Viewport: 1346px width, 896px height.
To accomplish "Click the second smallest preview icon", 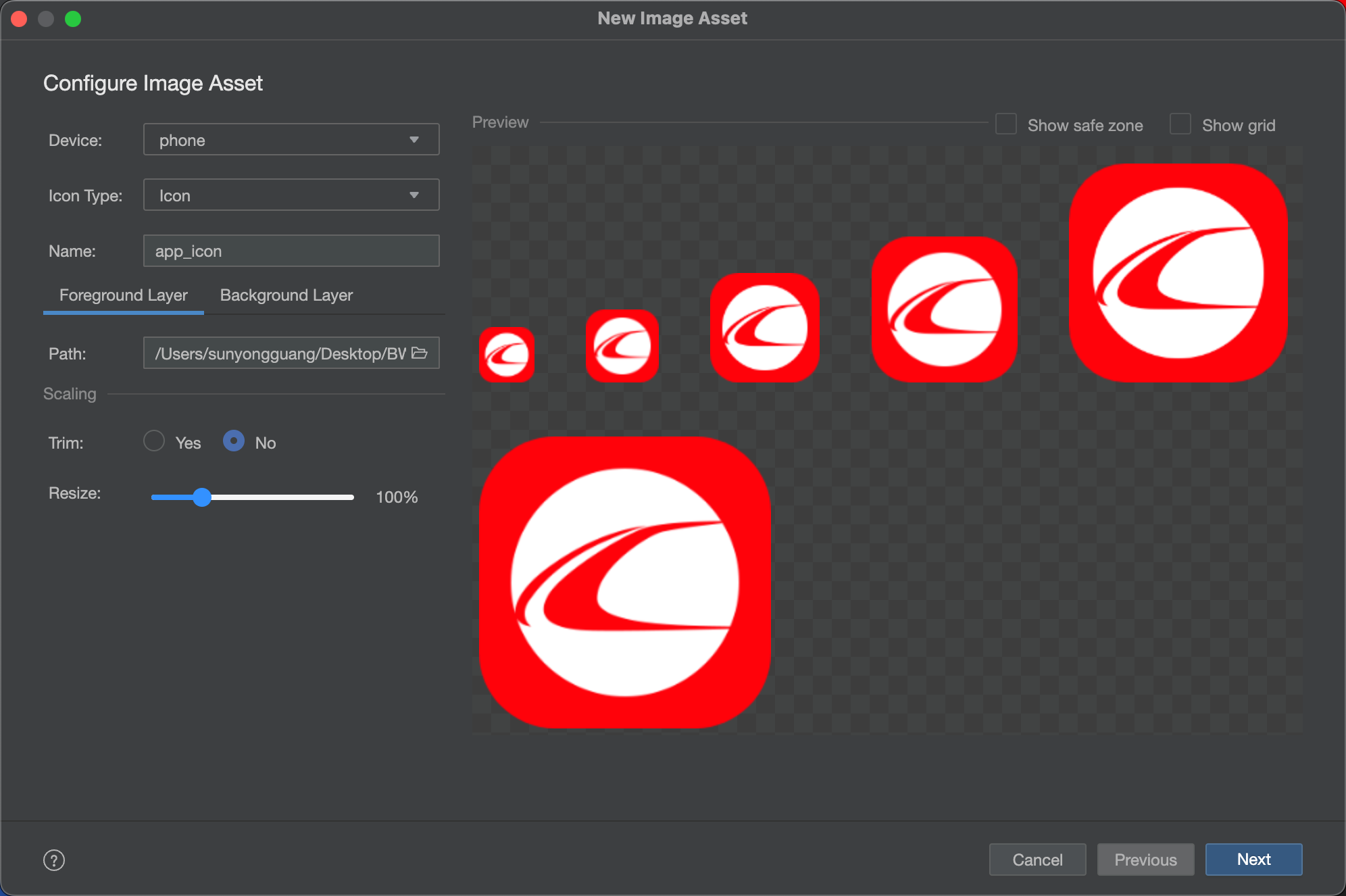I will point(622,345).
